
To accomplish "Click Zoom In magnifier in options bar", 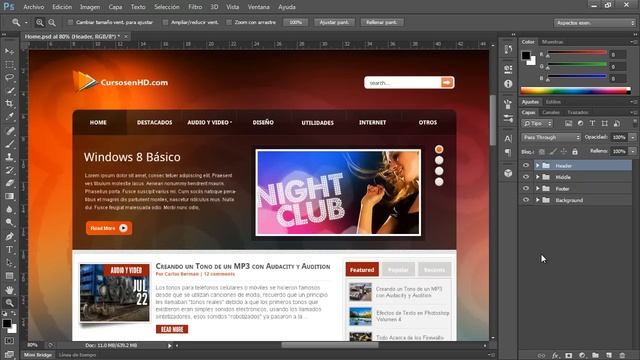I will pos(40,22).
